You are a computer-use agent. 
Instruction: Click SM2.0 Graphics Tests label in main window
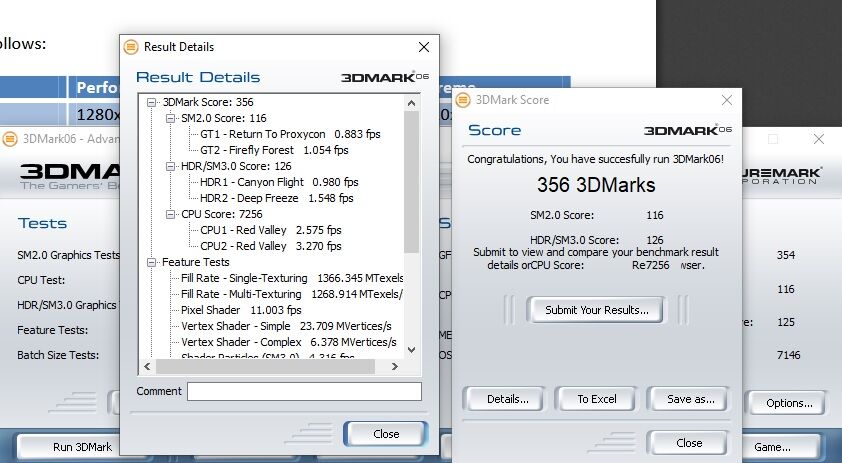pos(68,255)
